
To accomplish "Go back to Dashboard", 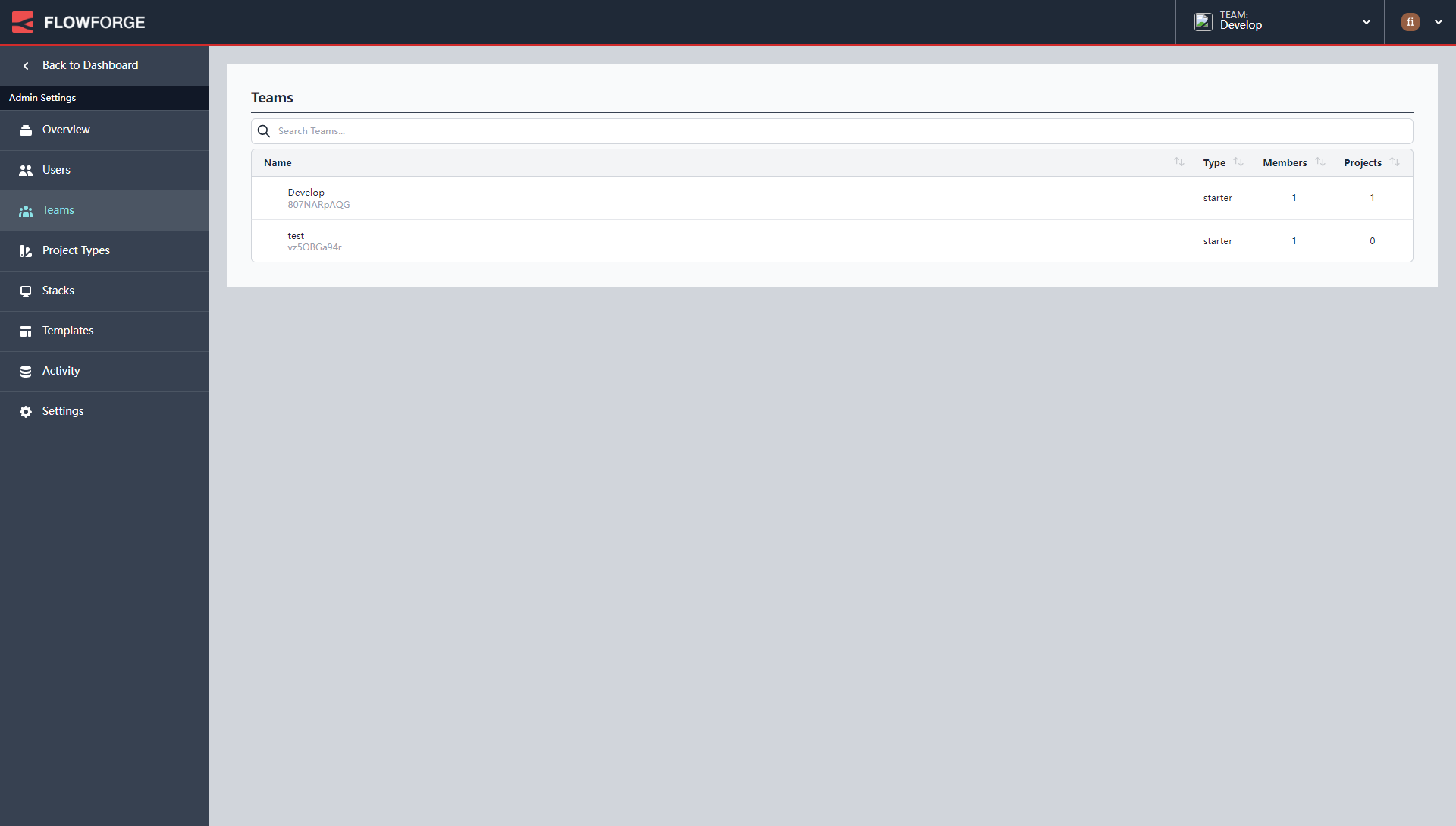I will 89,65.
